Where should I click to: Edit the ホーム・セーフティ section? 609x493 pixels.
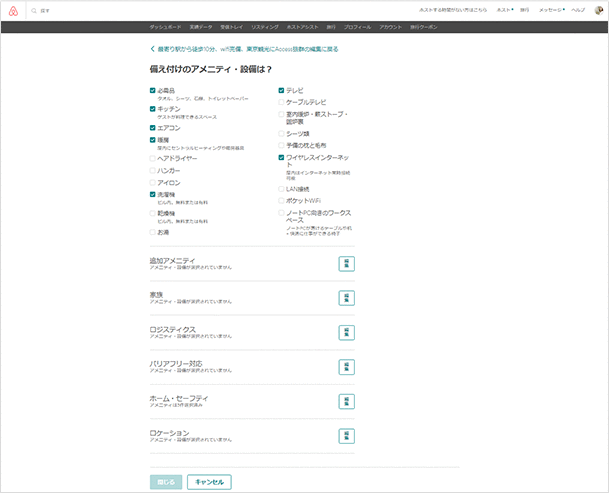(x=346, y=401)
